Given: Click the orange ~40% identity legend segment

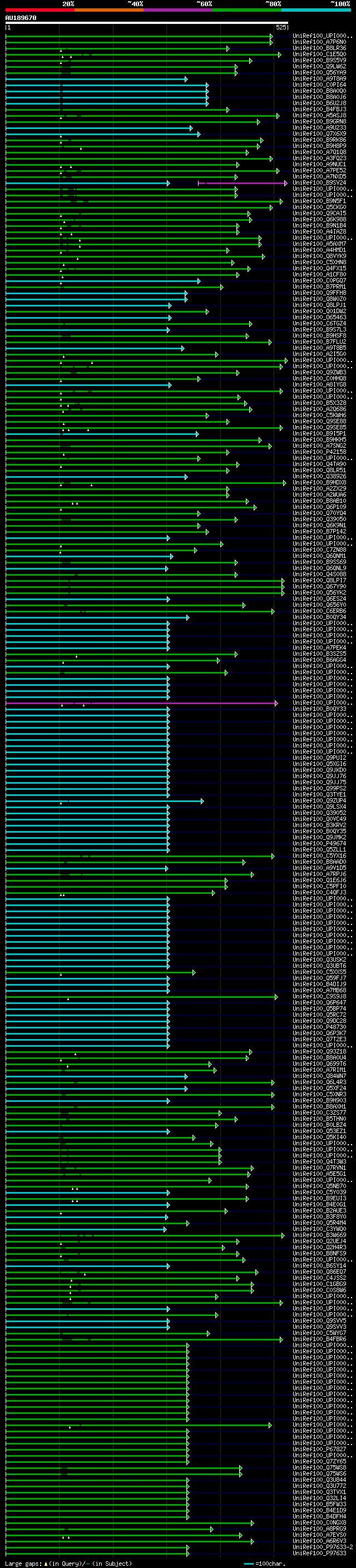Looking at the screenshot, I should tap(109, 10).
